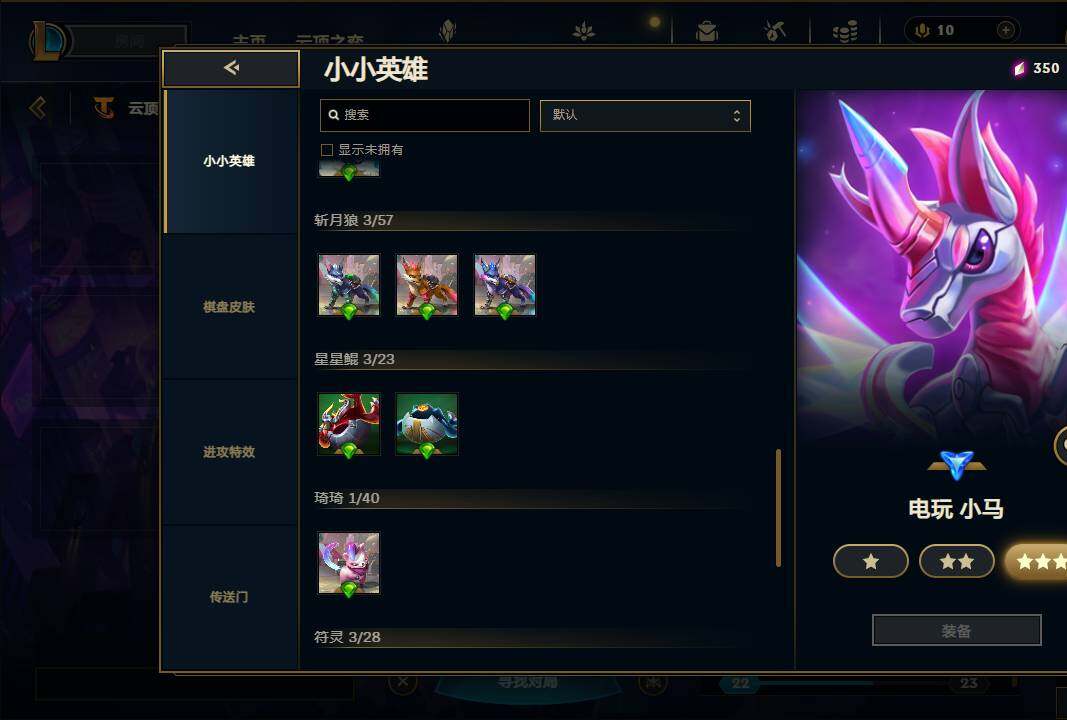Image resolution: width=1067 pixels, height=720 pixels.
Task: Open the coin stack store icon
Action: coord(844,31)
